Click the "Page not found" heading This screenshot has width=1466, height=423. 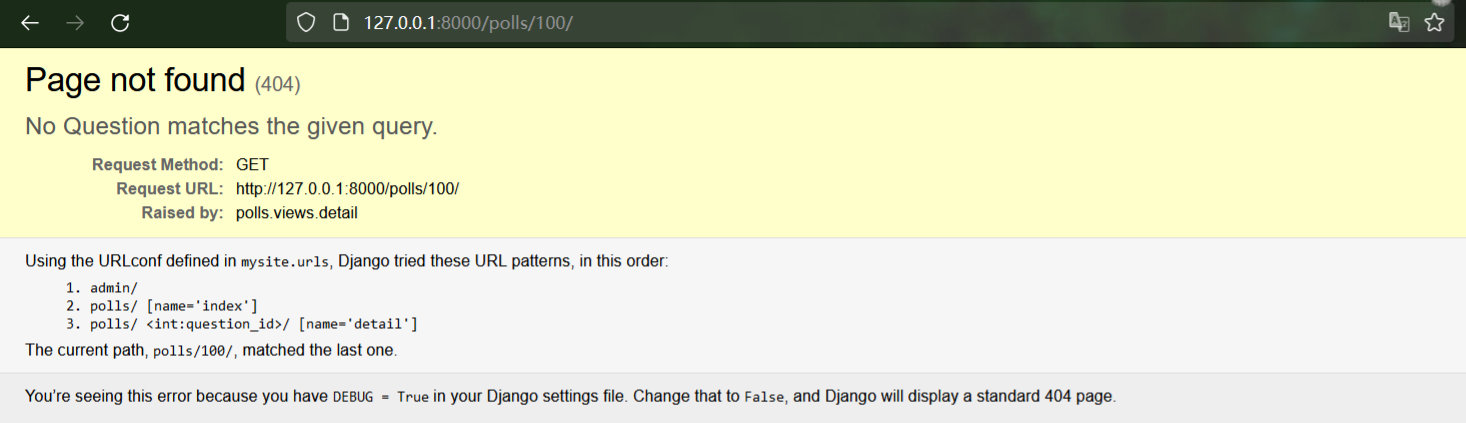135,80
